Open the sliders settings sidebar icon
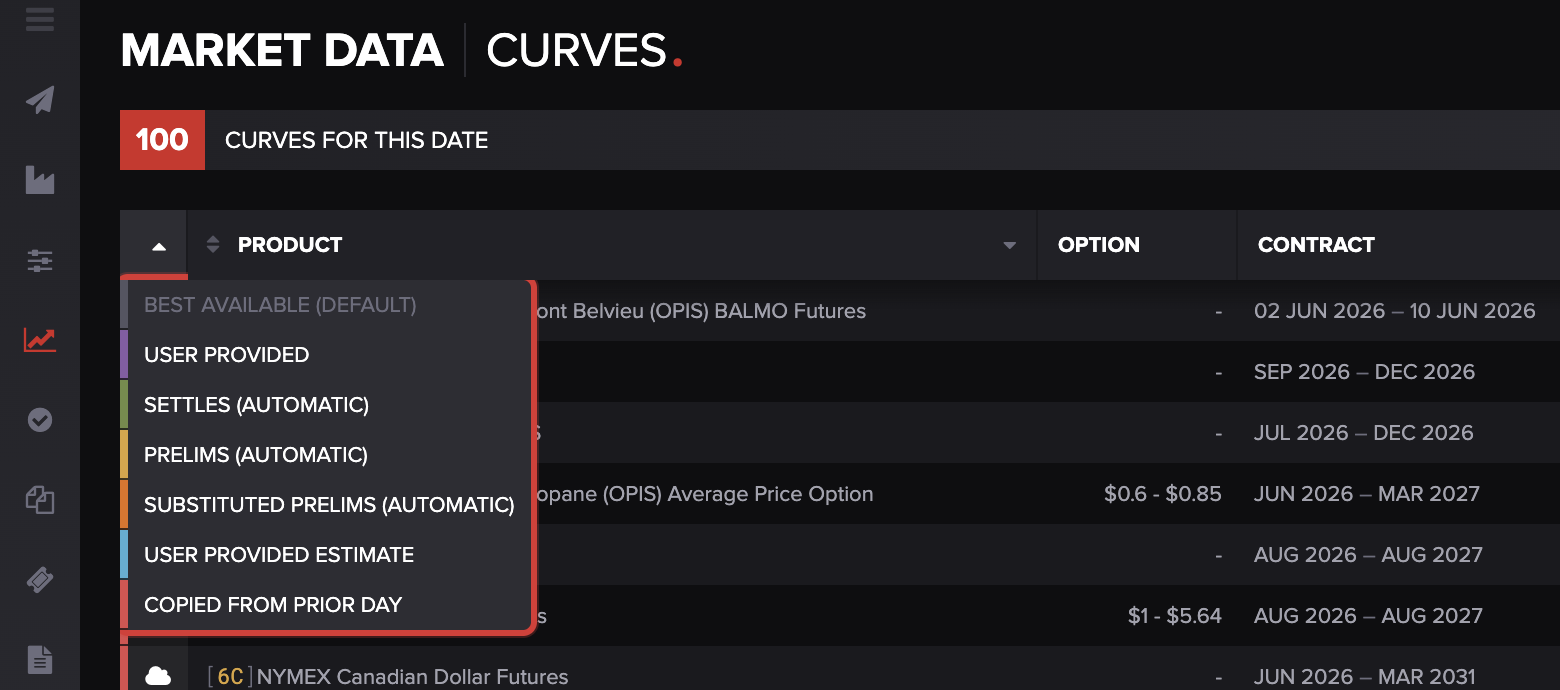The width and height of the screenshot is (1560, 690). click(x=40, y=261)
